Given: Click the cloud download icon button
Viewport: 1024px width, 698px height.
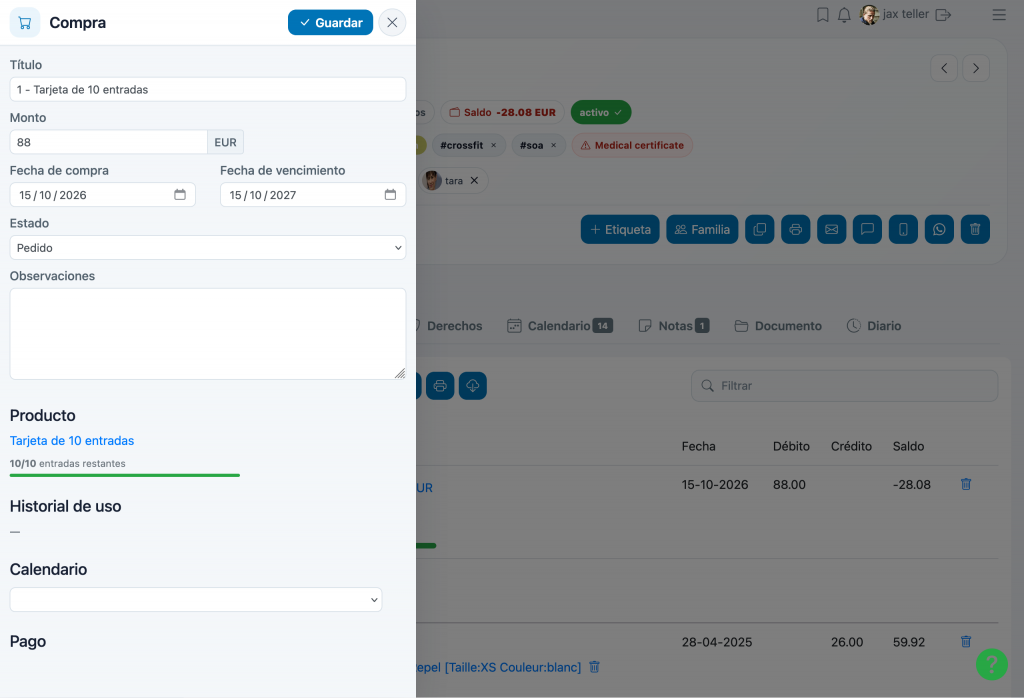Looking at the screenshot, I should (x=473, y=386).
